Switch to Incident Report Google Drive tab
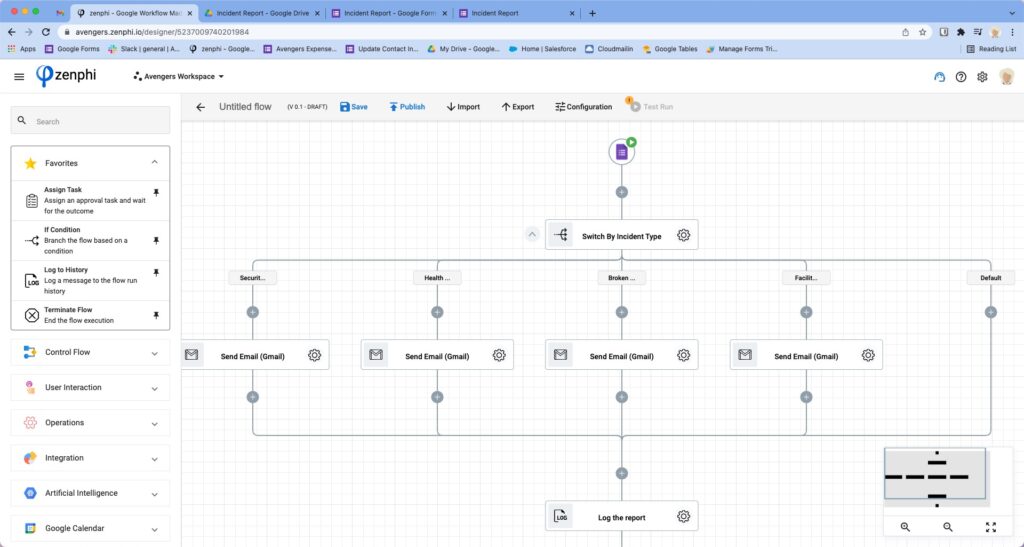This screenshot has width=1024, height=547. [x=261, y=13]
